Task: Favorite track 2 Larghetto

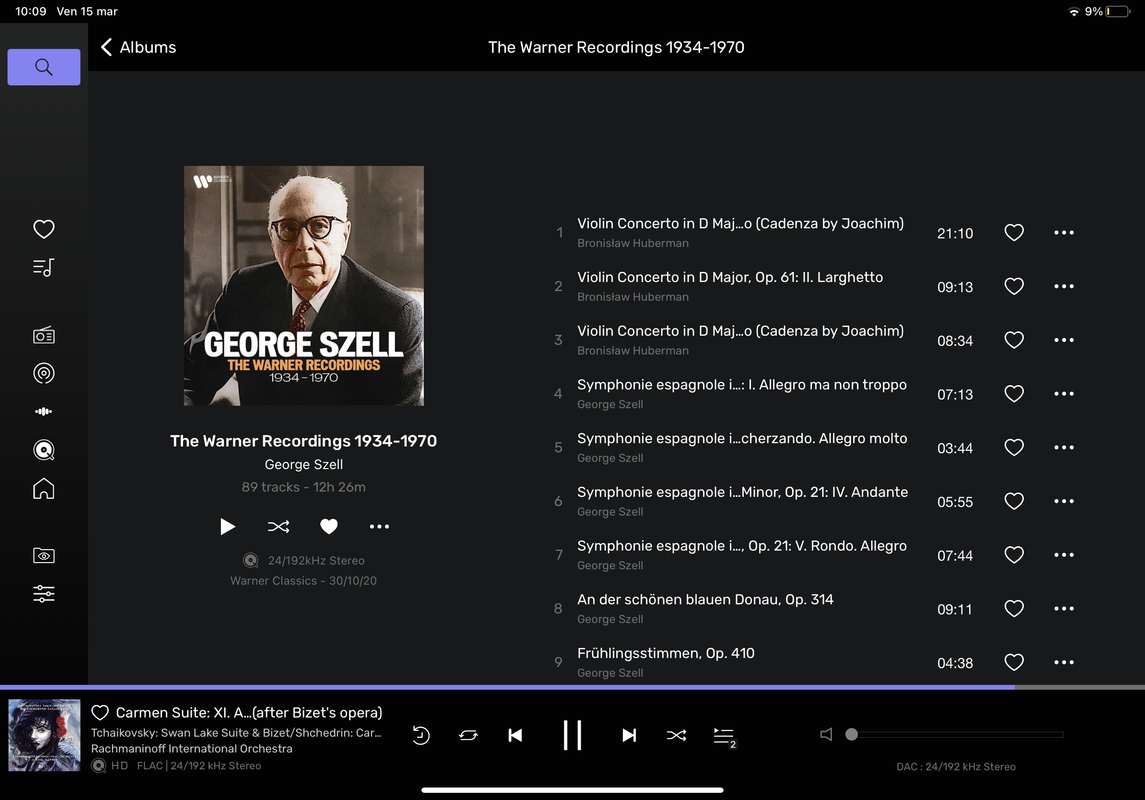Action: 1014,286
